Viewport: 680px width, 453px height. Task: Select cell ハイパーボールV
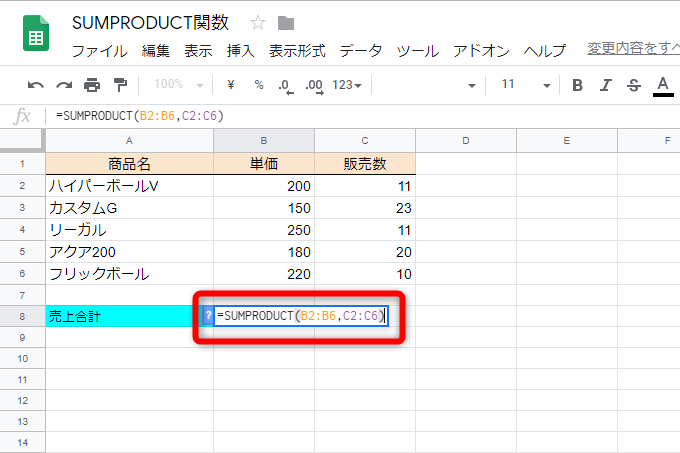[x=129, y=186]
